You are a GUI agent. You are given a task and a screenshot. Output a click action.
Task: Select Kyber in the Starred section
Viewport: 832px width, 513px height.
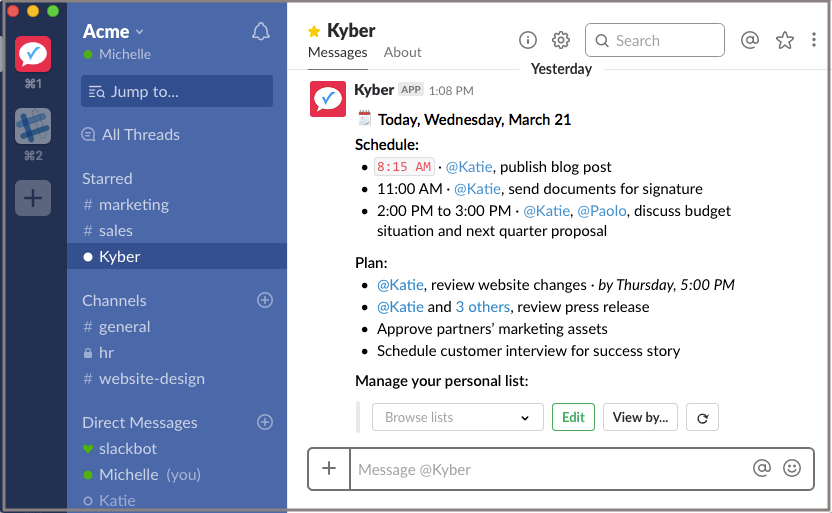pos(177,256)
